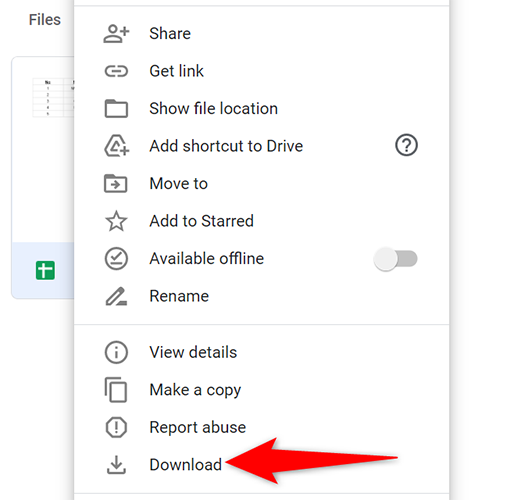Viewport: 514px width, 500px height.
Task: Click the Get link chain icon
Action: point(116,71)
